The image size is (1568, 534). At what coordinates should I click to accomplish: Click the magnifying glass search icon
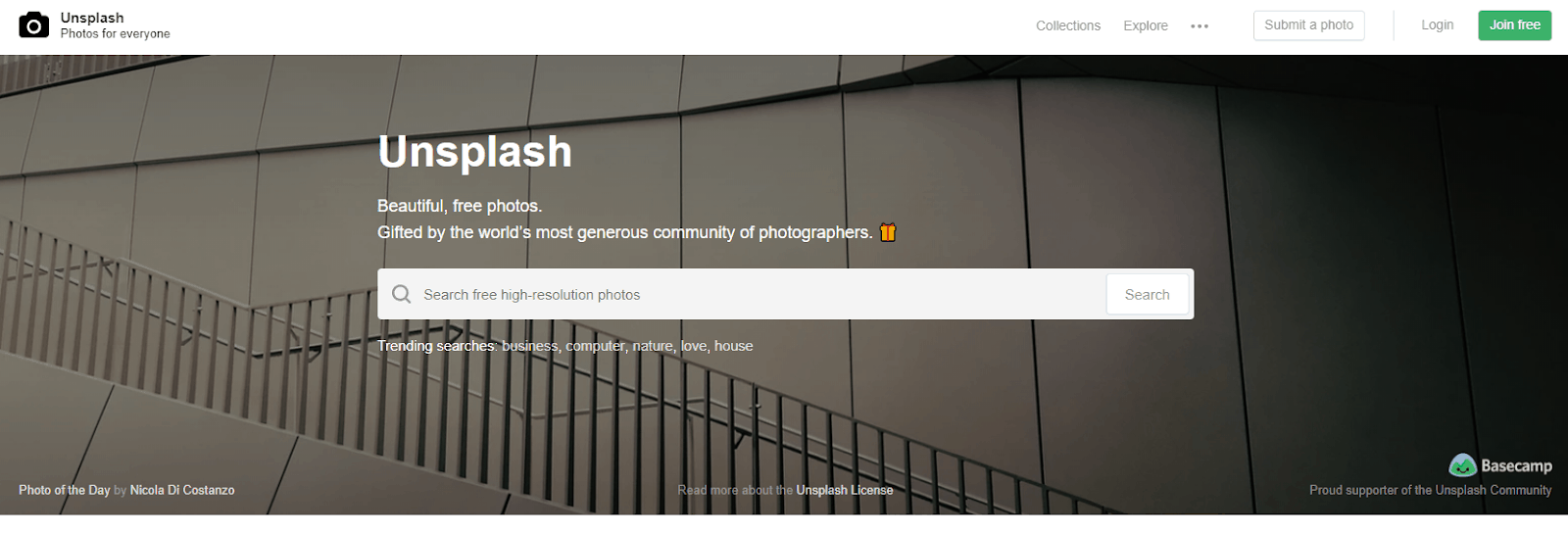point(402,294)
